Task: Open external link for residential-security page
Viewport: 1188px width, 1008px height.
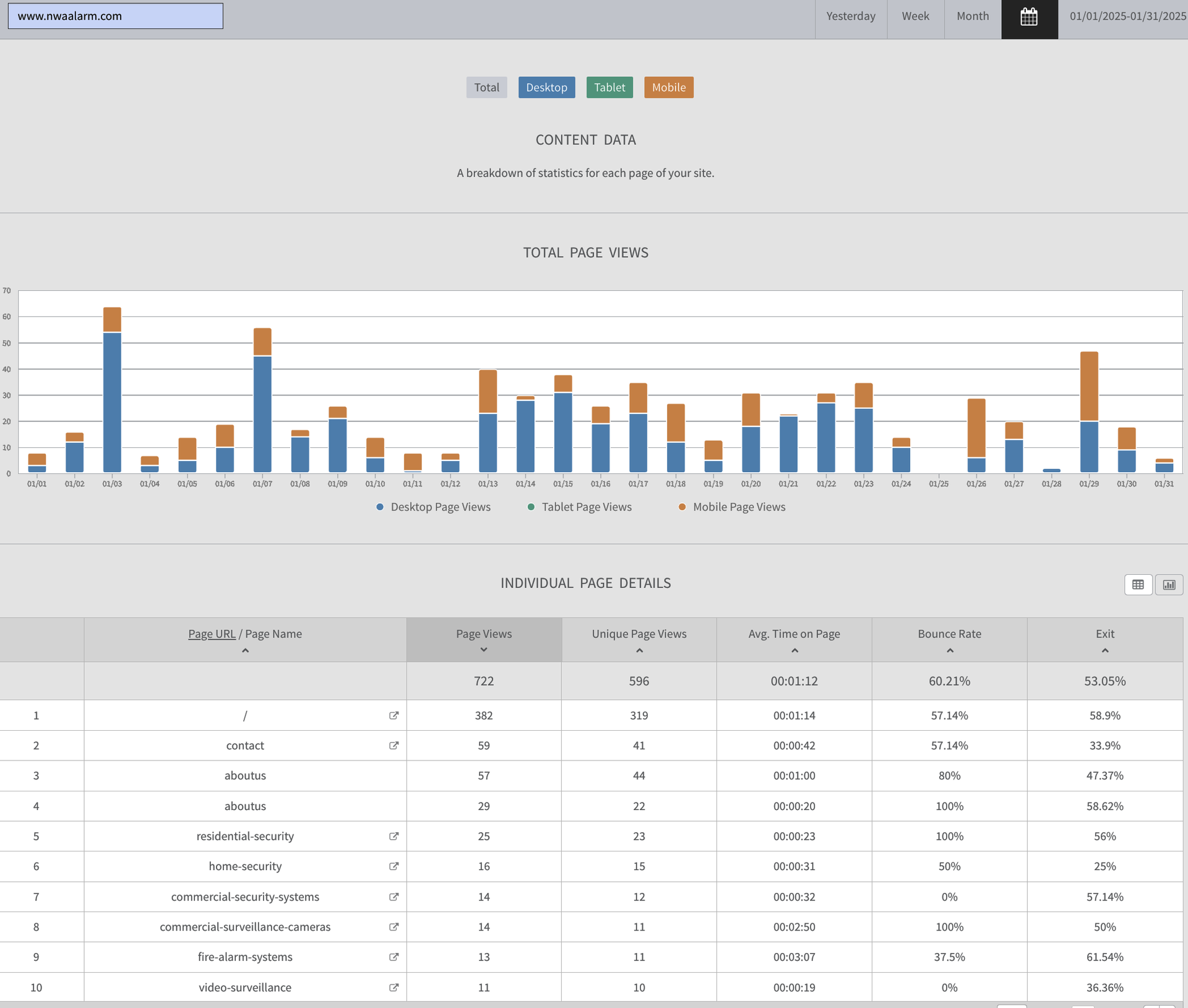Action: pyautogui.click(x=394, y=836)
